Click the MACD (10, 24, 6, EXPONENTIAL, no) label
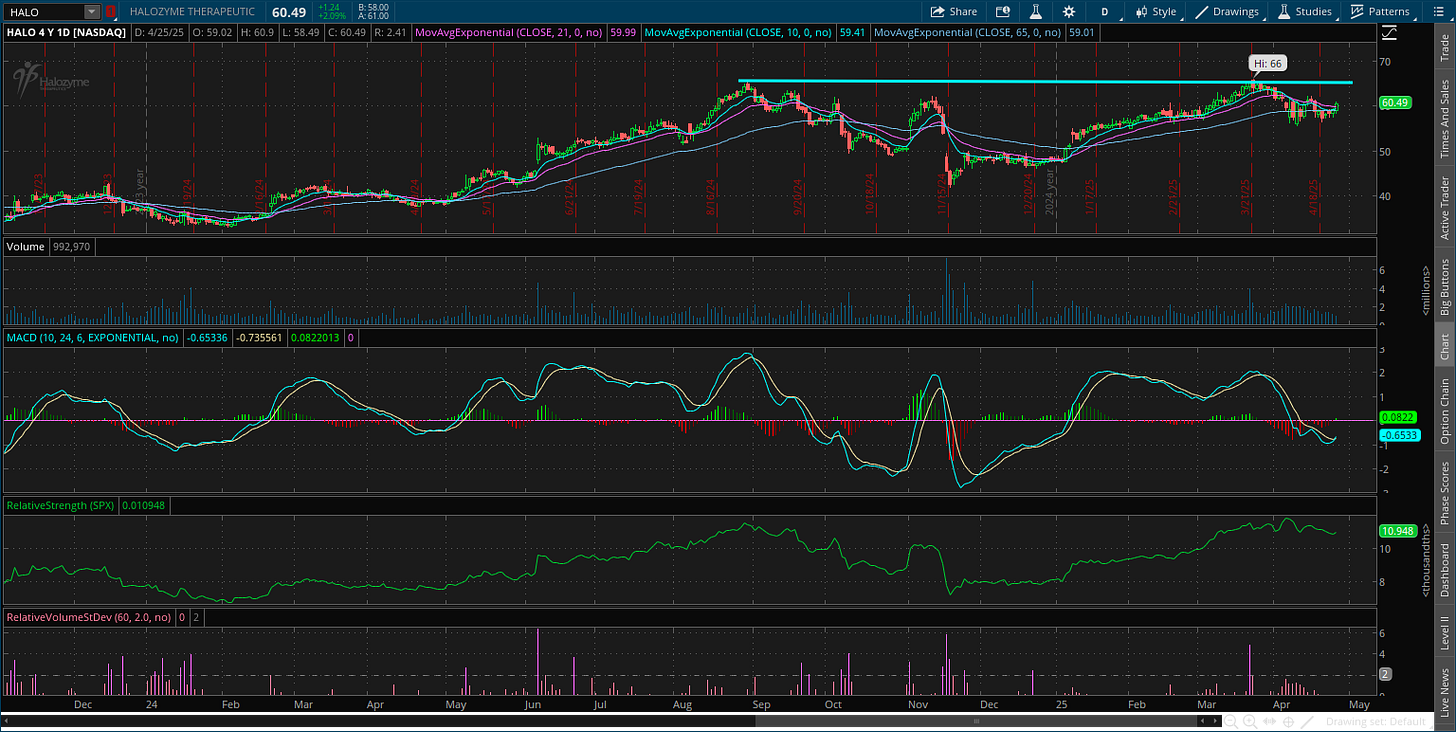1456x732 pixels. point(93,338)
